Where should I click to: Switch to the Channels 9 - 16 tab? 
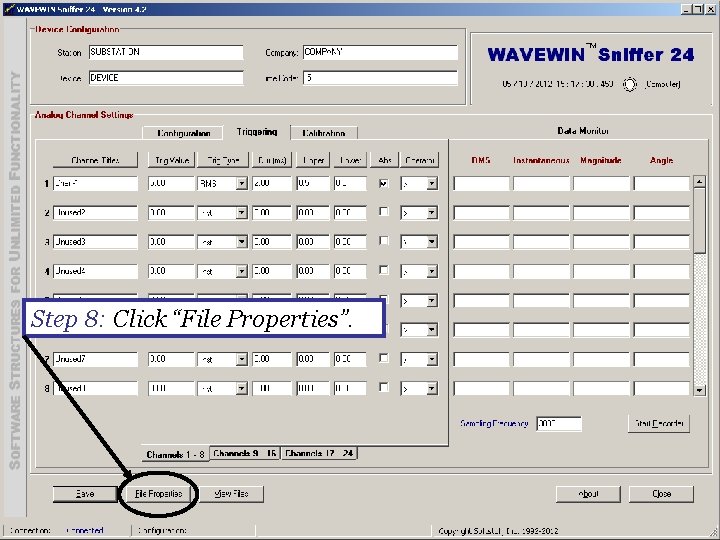(245, 453)
